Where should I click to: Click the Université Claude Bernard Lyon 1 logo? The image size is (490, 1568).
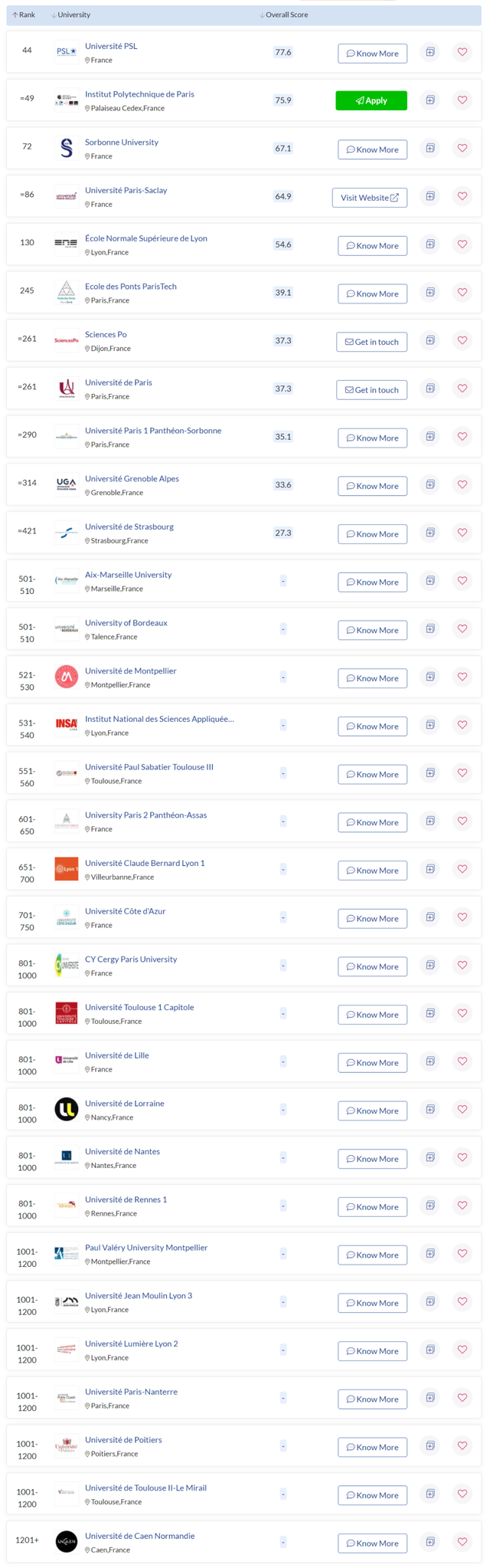point(67,869)
